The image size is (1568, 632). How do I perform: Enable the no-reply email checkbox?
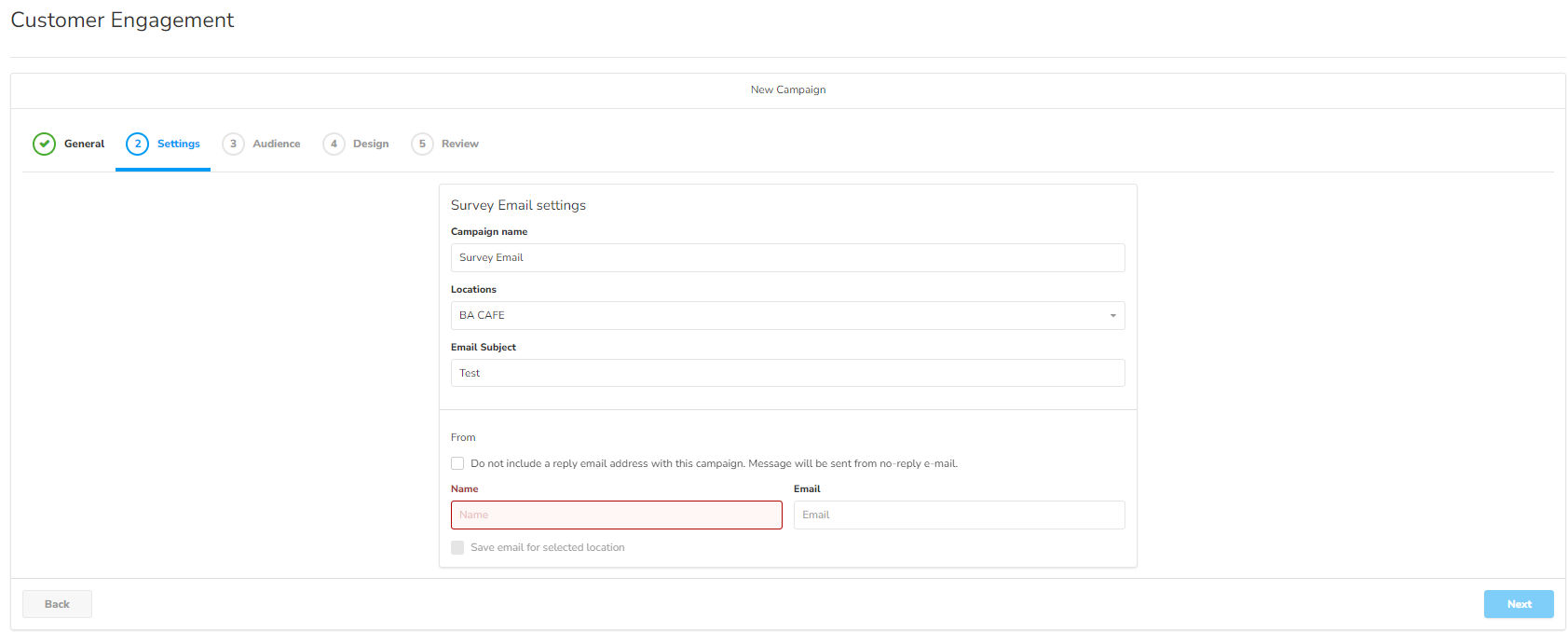pos(457,463)
